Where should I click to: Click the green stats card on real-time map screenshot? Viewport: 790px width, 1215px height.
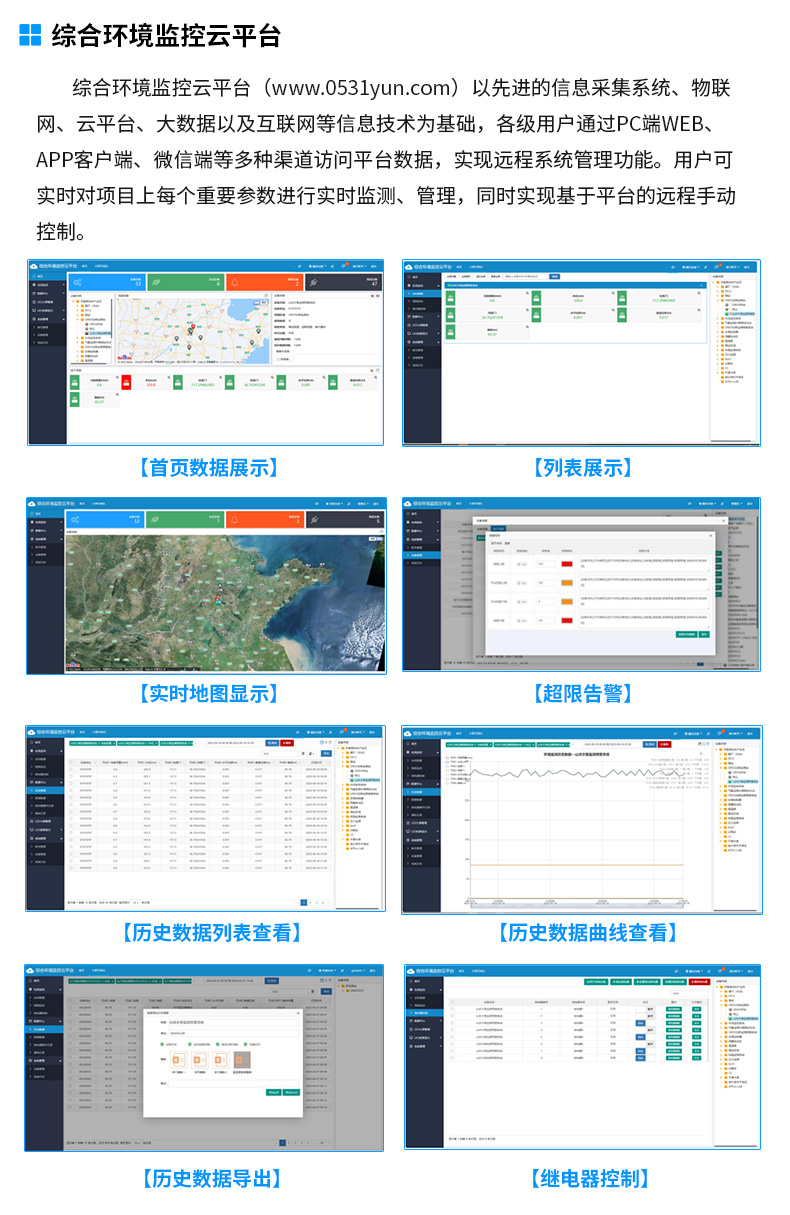click(184, 519)
